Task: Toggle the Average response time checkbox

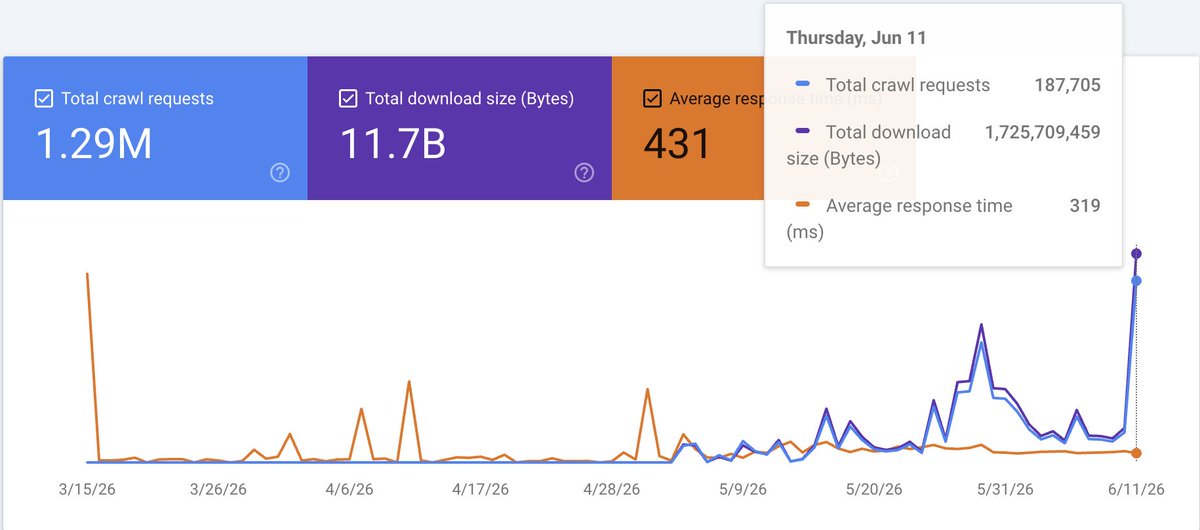Action: [652, 98]
